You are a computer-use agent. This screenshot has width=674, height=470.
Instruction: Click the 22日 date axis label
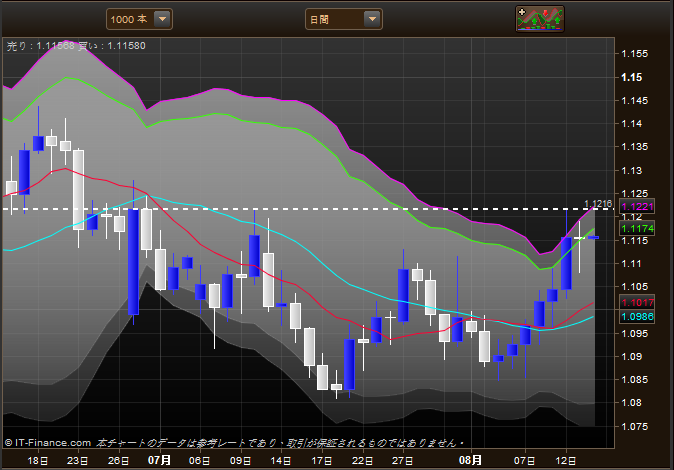pyautogui.click(x=362, y=461)
